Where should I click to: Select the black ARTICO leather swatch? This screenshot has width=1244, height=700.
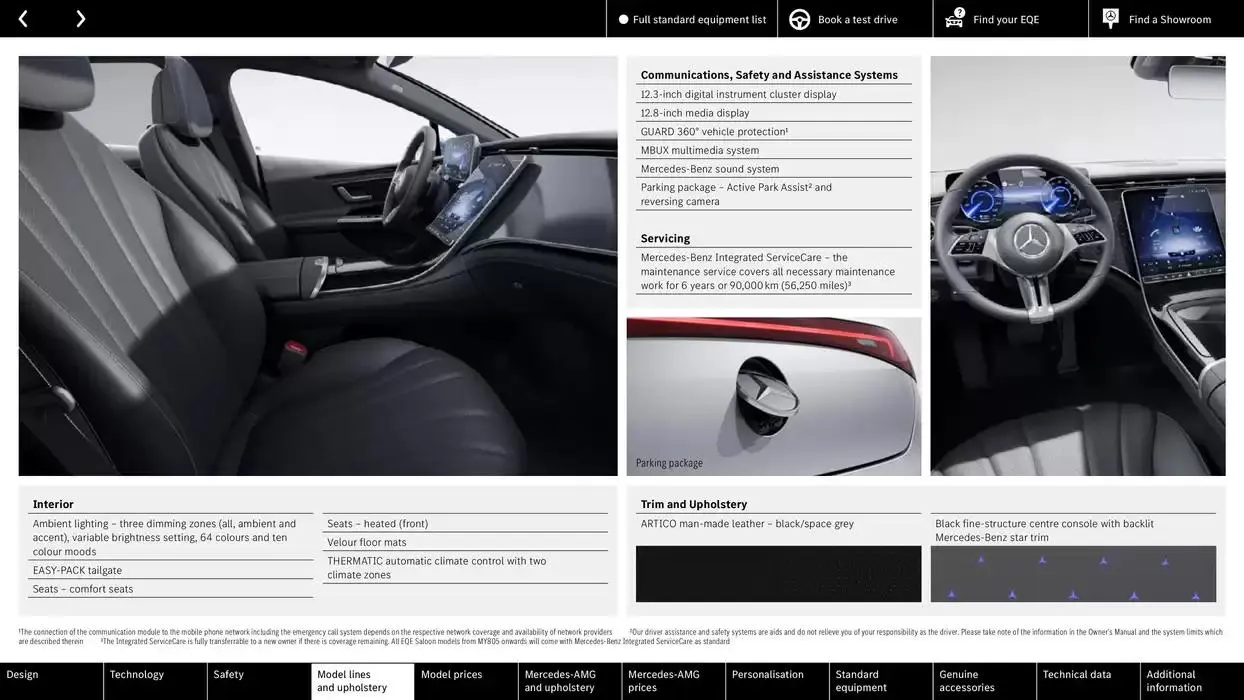click(779, 574)
